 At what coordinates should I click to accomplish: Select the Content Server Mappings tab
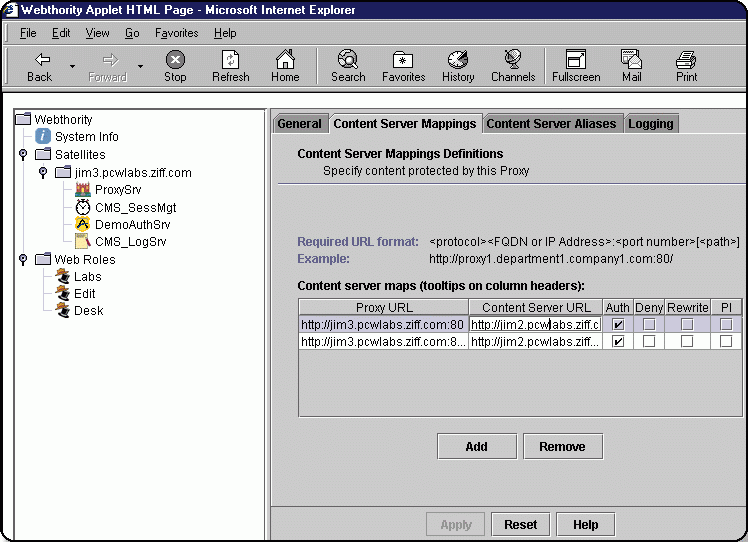(405, 124)
